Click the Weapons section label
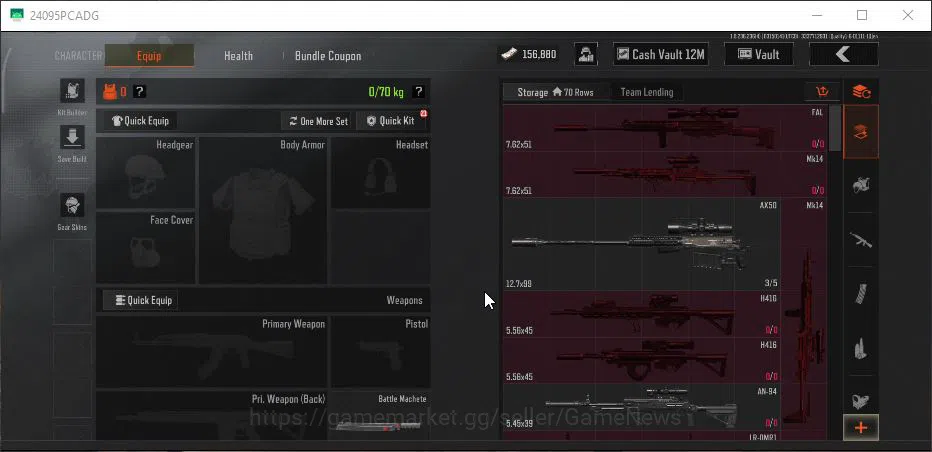This screenshot has height=452, width=932. pos(405,300)
